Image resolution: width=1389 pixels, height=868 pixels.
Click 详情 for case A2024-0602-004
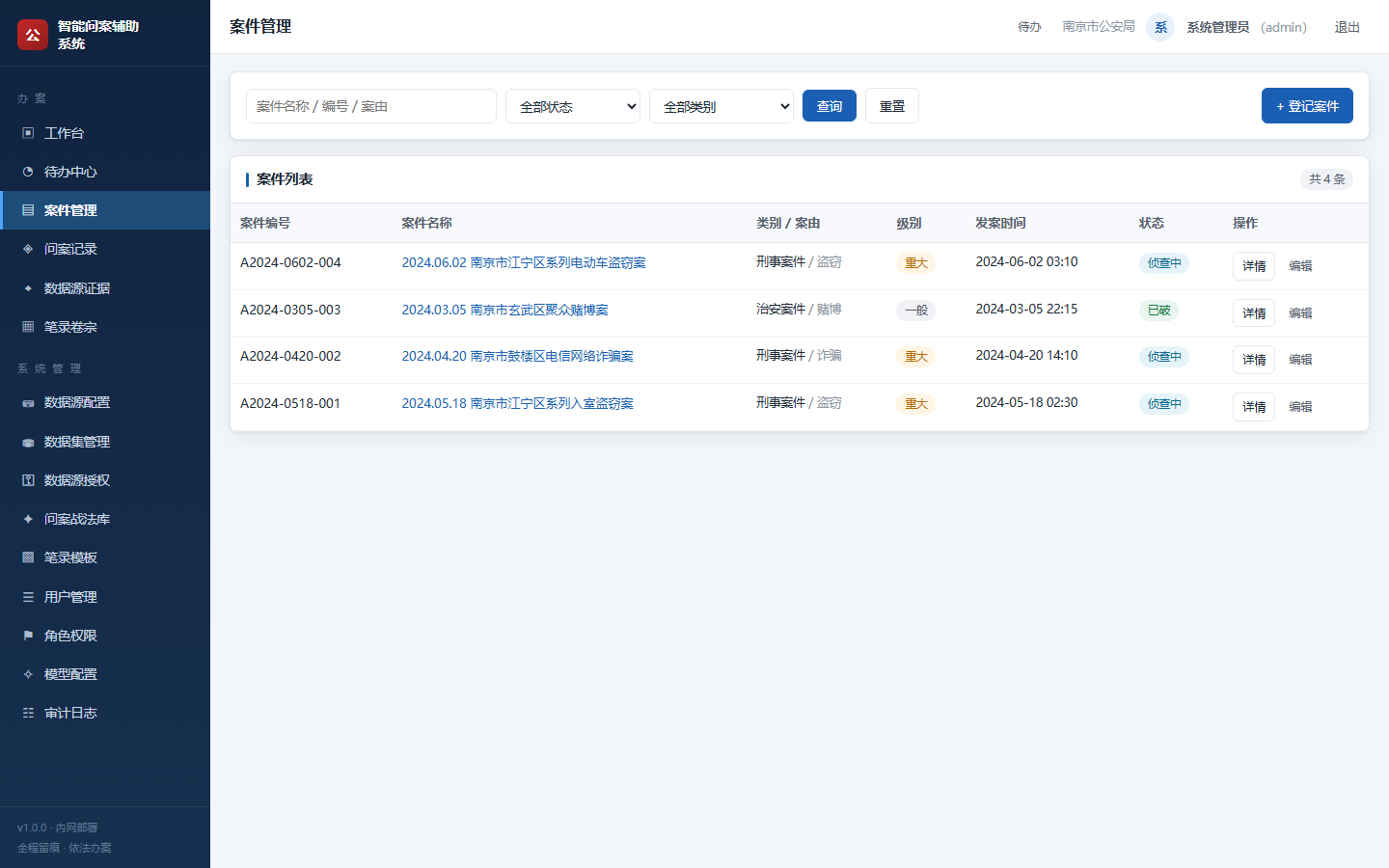click(x=1254, y=266)
